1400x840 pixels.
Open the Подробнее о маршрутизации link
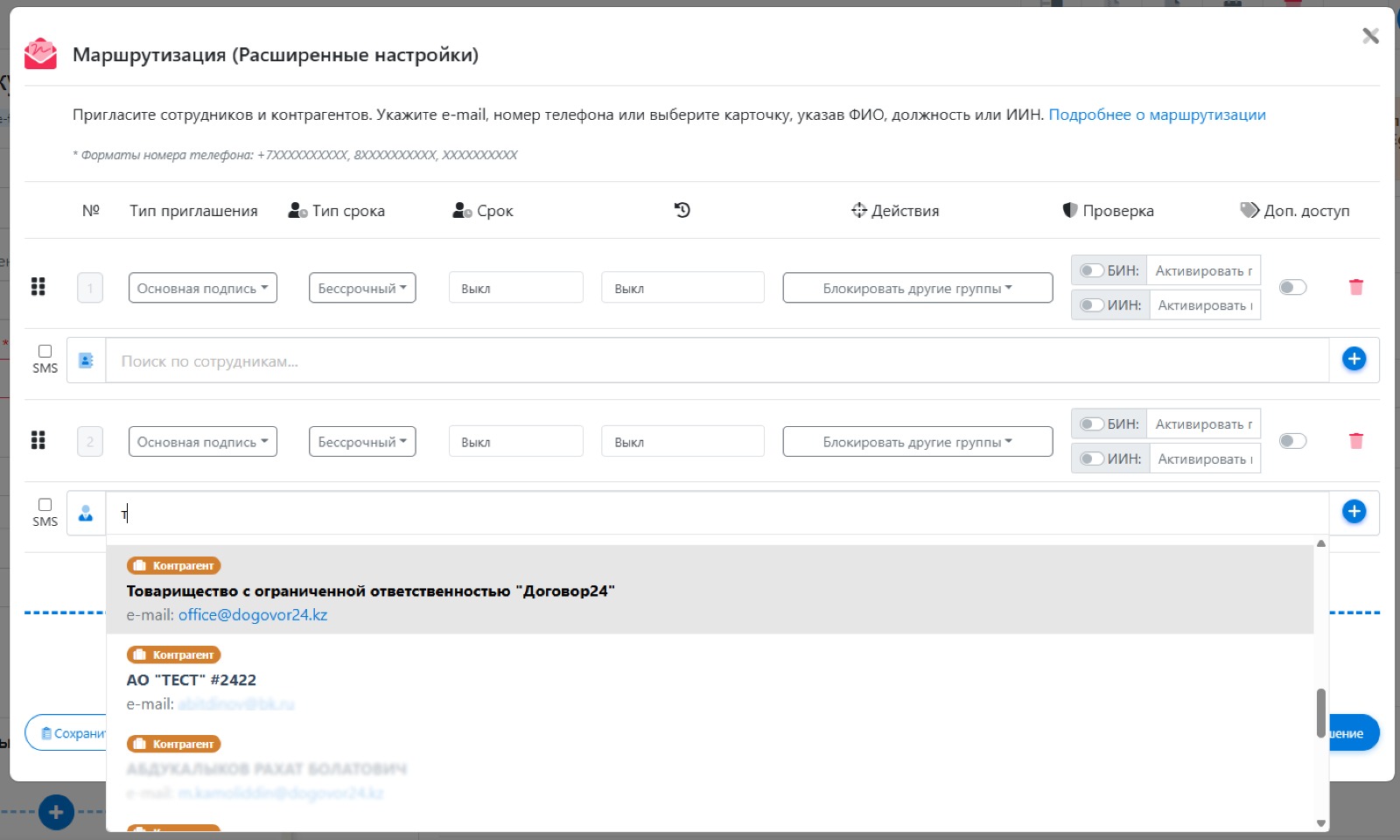point(1157,115)
